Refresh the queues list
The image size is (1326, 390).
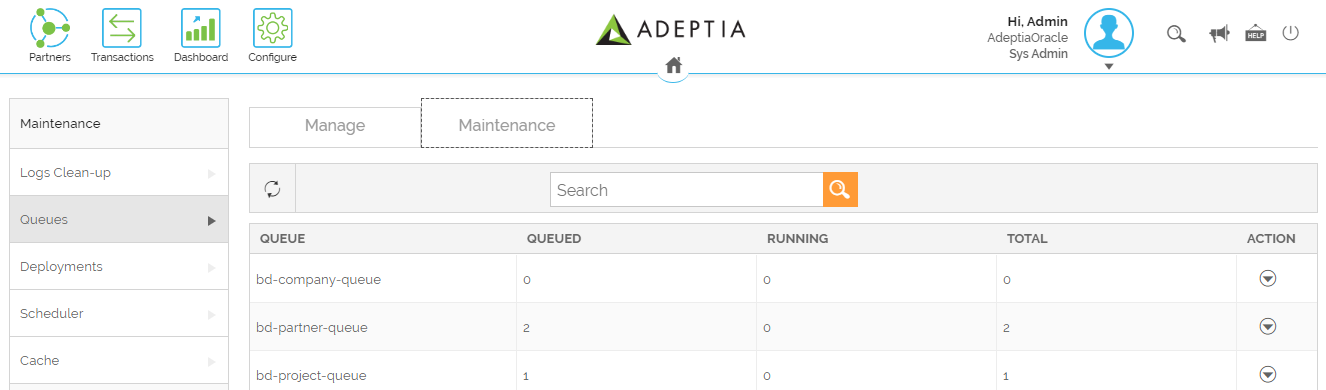coord(272,188)
